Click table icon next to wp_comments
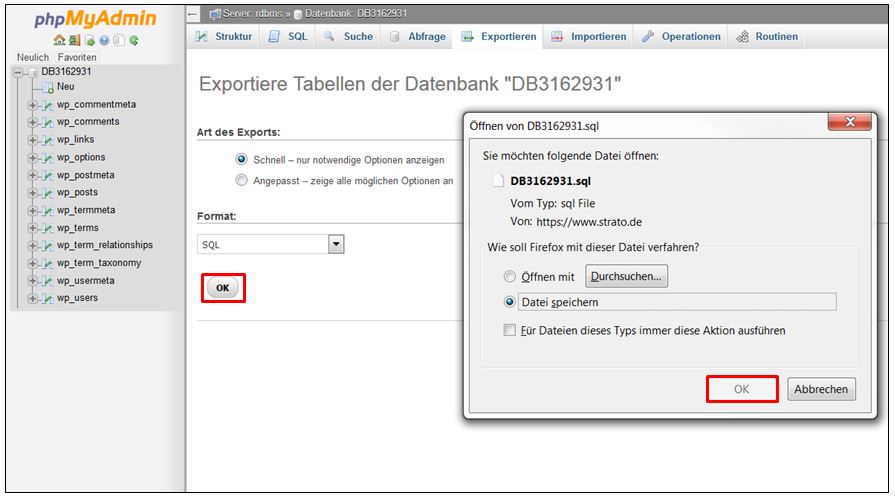Screen dimensions: 895x498 tap(48, 122)
